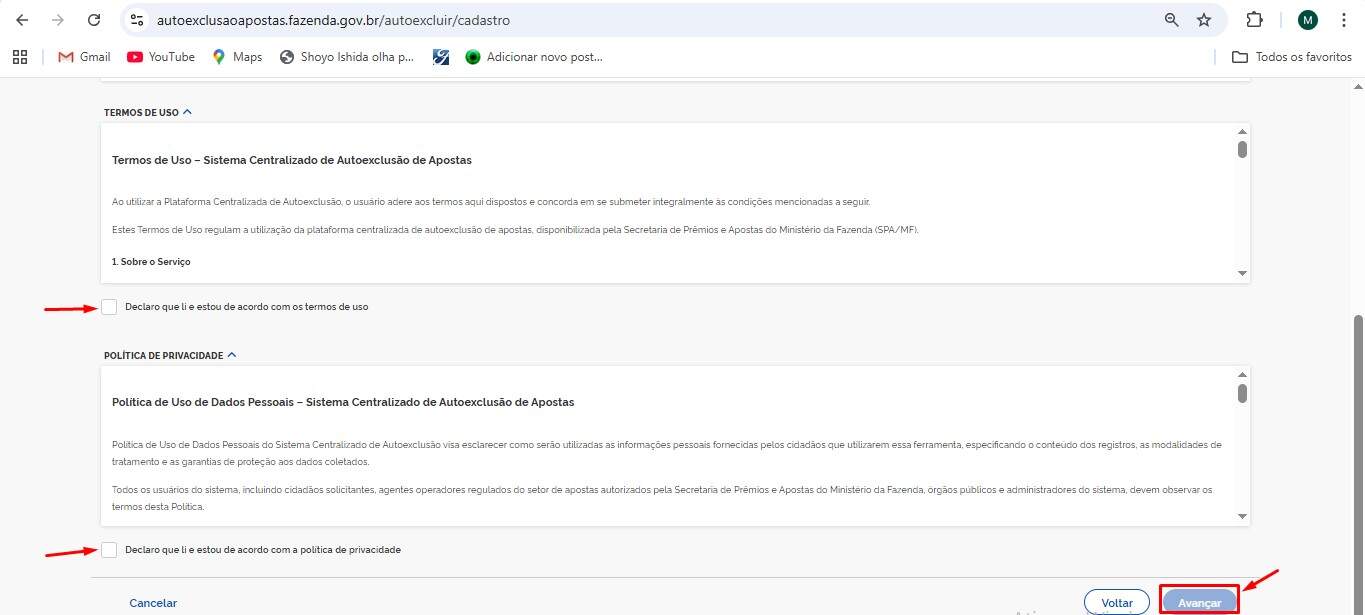Open Gmail from the bookmarks bar
Screen dimensions: 1365x615
click(82, 57)
